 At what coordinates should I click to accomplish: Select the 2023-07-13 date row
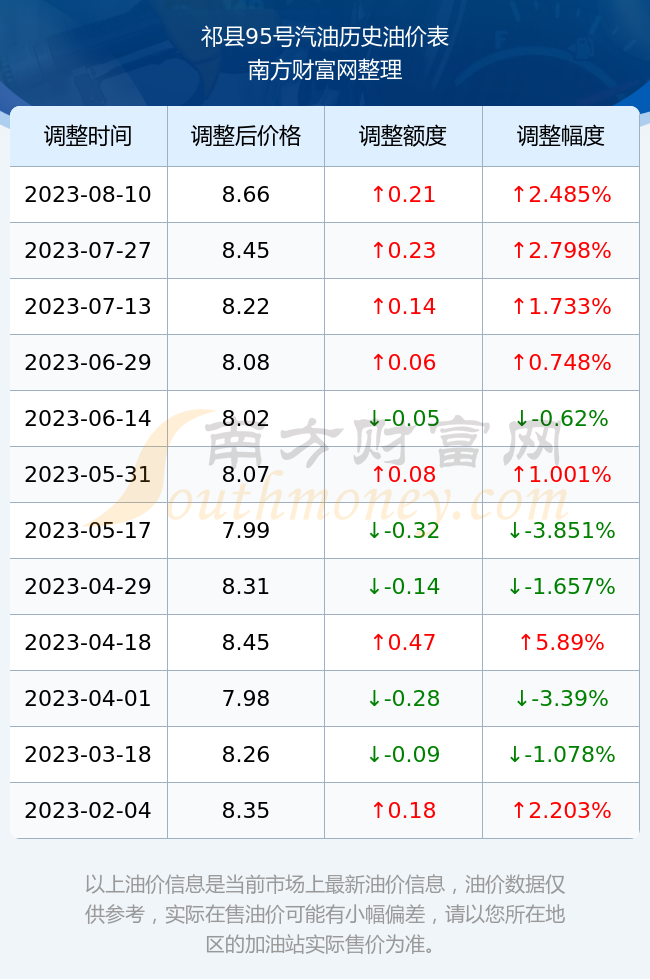point(324,306)
